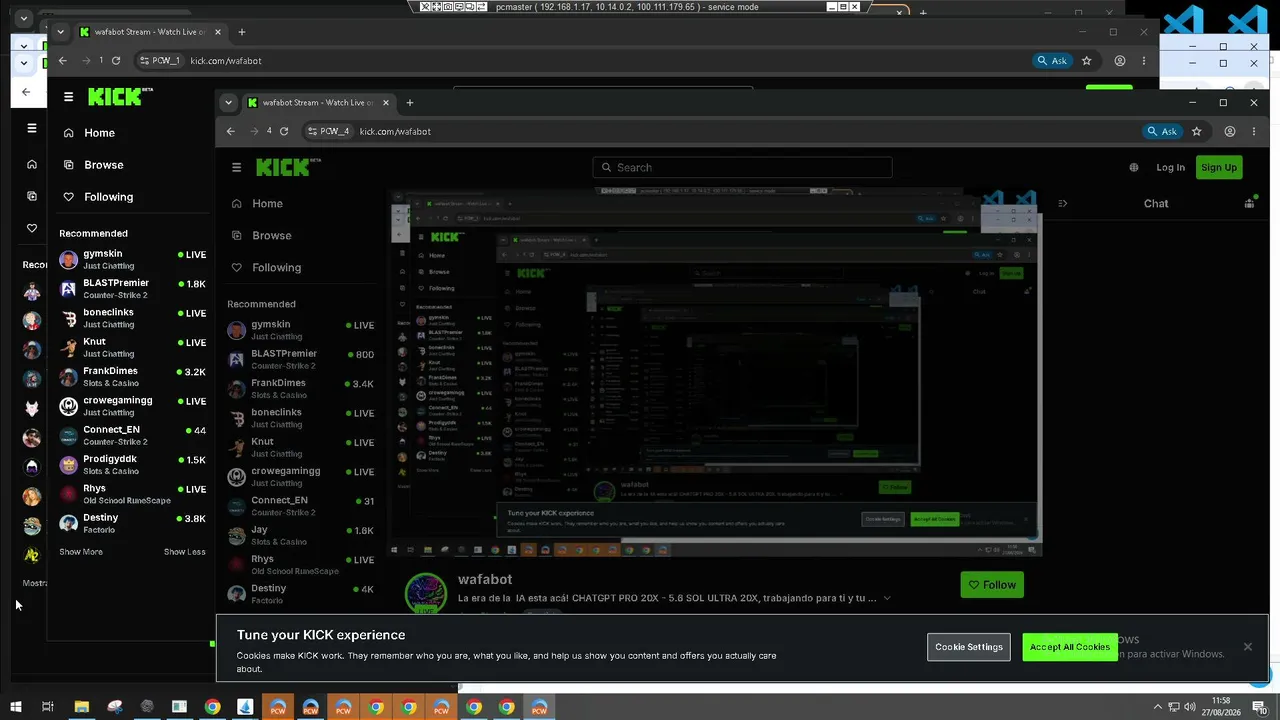Viewport: 1280px width, 720px height.
Task: Open the profile icon in PCW_1 window
Action: (1120, 60)
